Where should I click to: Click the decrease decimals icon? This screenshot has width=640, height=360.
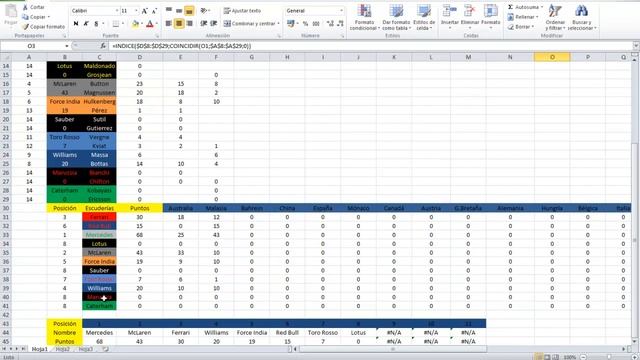(x=340, y=24)
